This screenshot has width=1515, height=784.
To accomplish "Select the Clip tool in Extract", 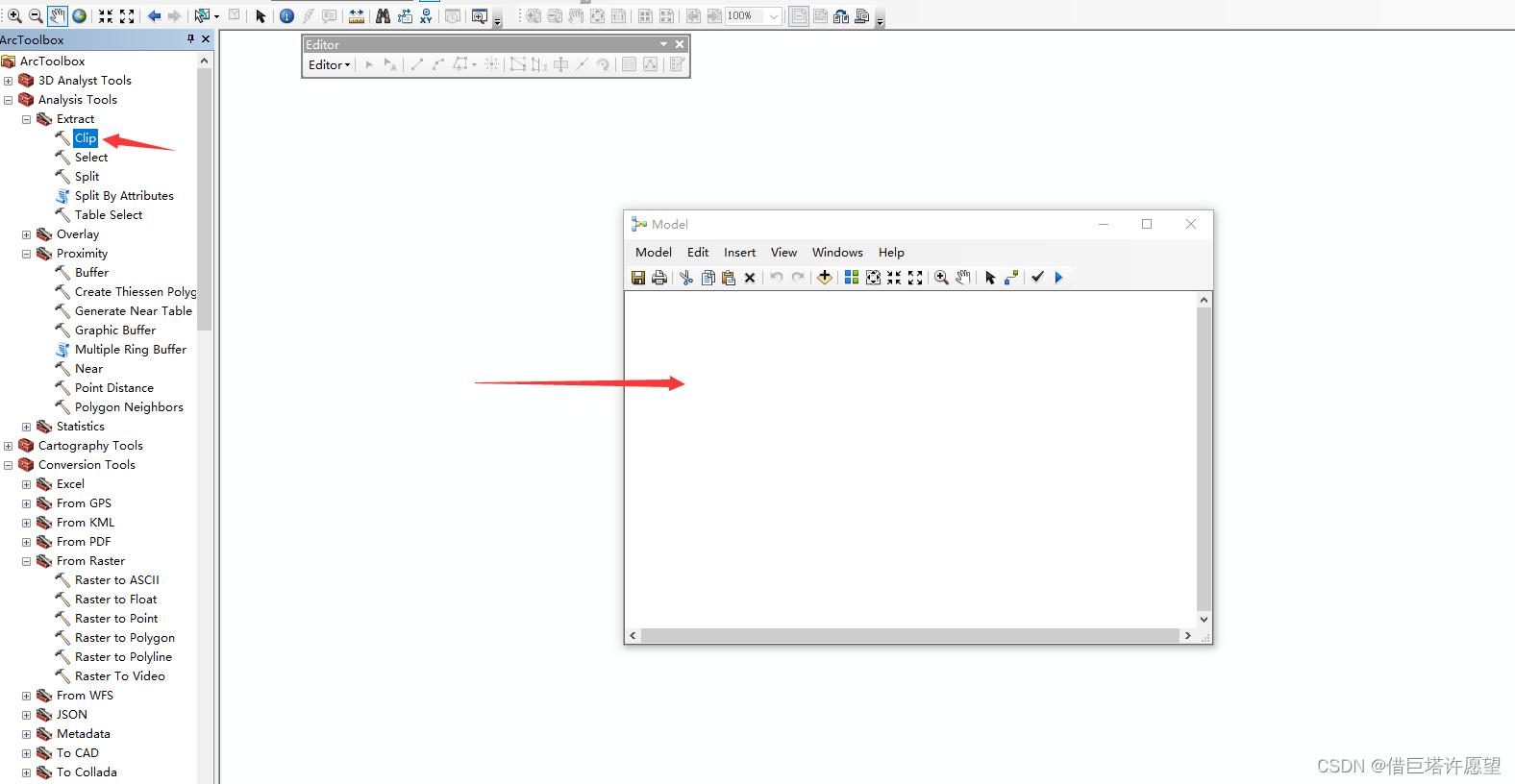I will (86, 138).
